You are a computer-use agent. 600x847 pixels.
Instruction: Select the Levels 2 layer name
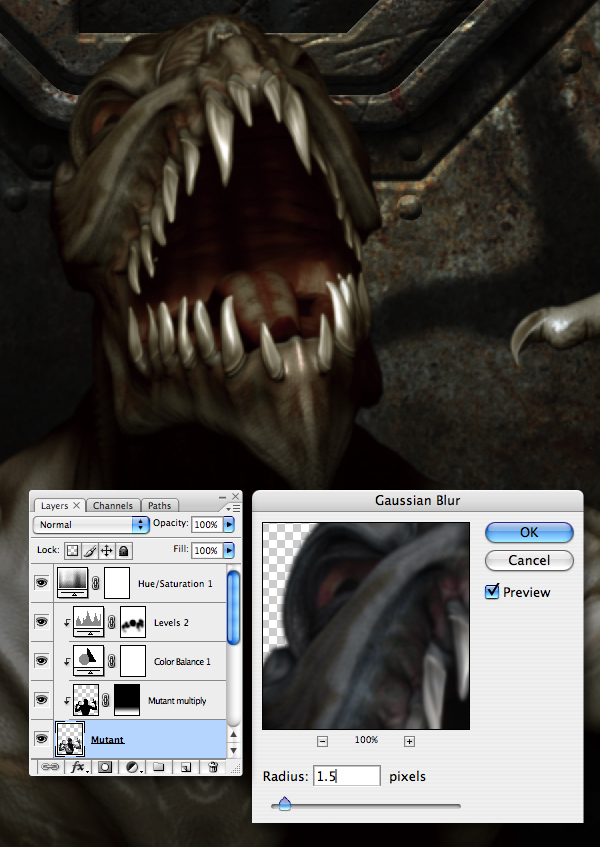[x=171, y=622]
